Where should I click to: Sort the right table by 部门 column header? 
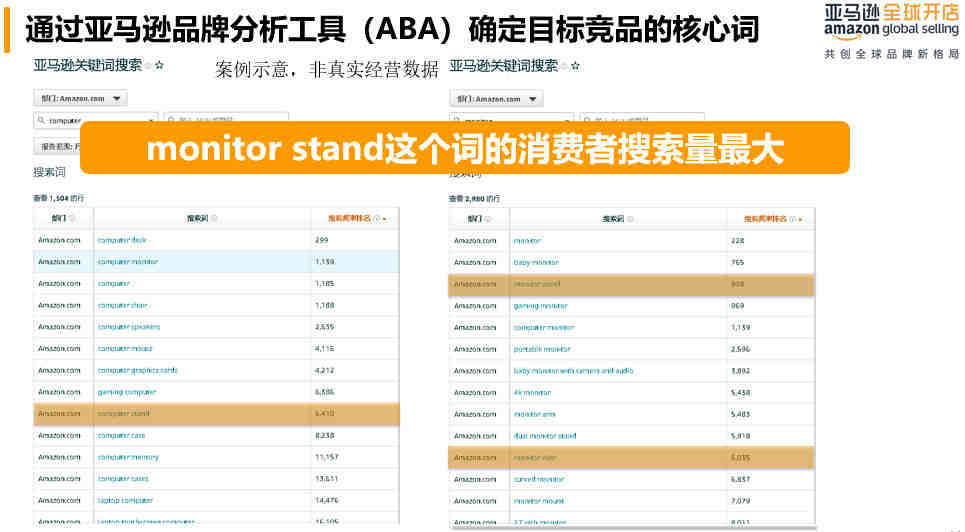click(x=479, y=219)
